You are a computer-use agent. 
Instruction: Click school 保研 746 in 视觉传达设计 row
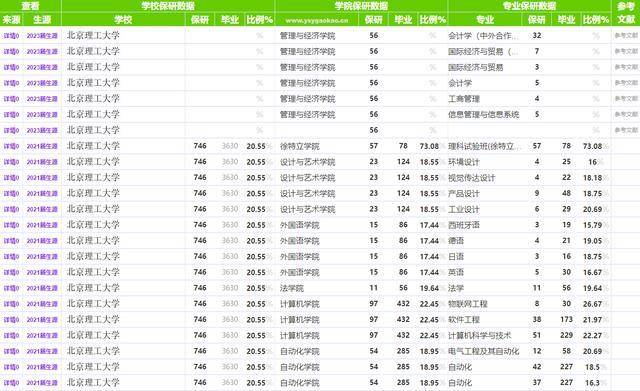click(x=200, y=178)
